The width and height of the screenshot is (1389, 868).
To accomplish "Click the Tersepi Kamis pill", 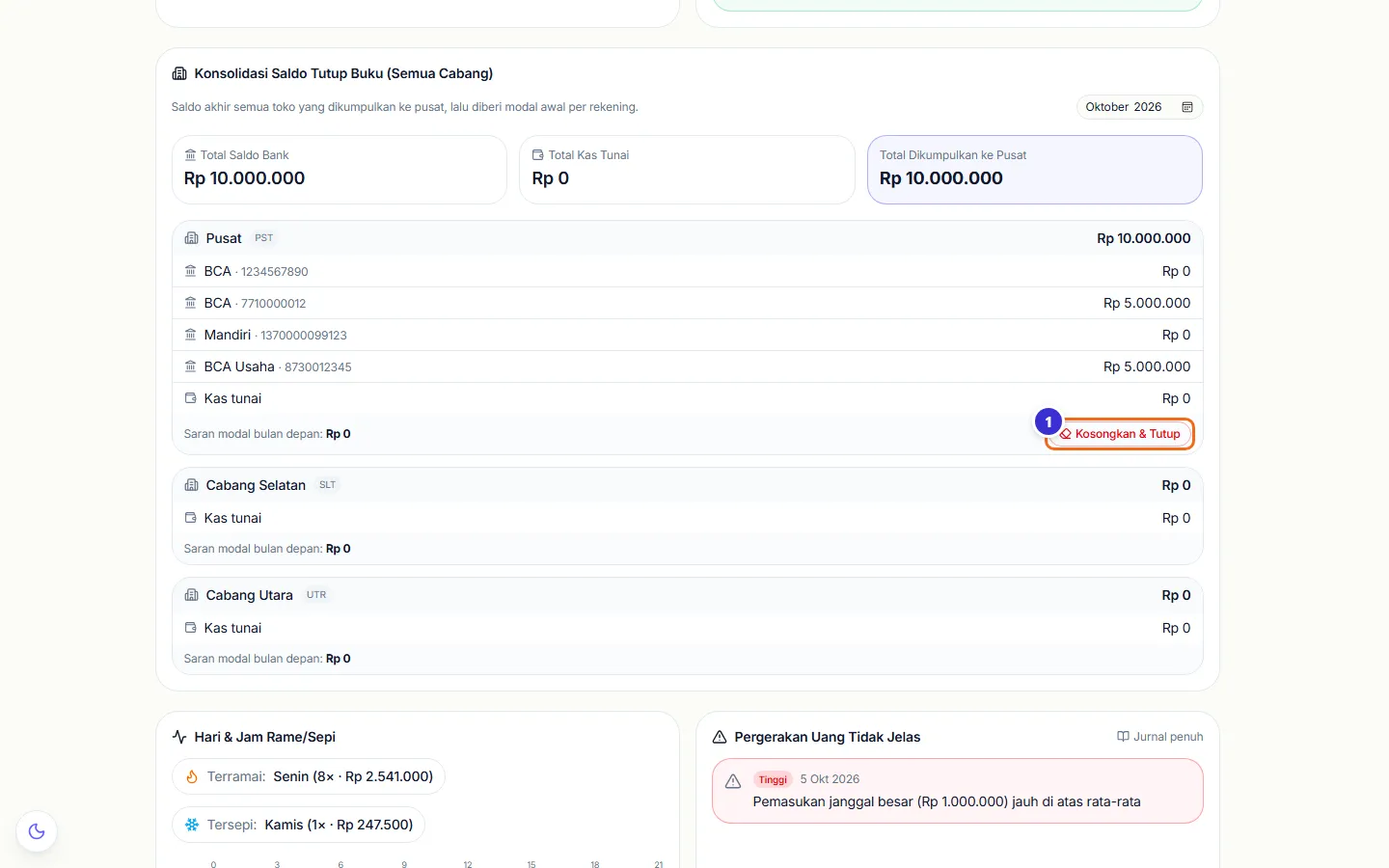I will pyautogui.click(x=299, y=825).
